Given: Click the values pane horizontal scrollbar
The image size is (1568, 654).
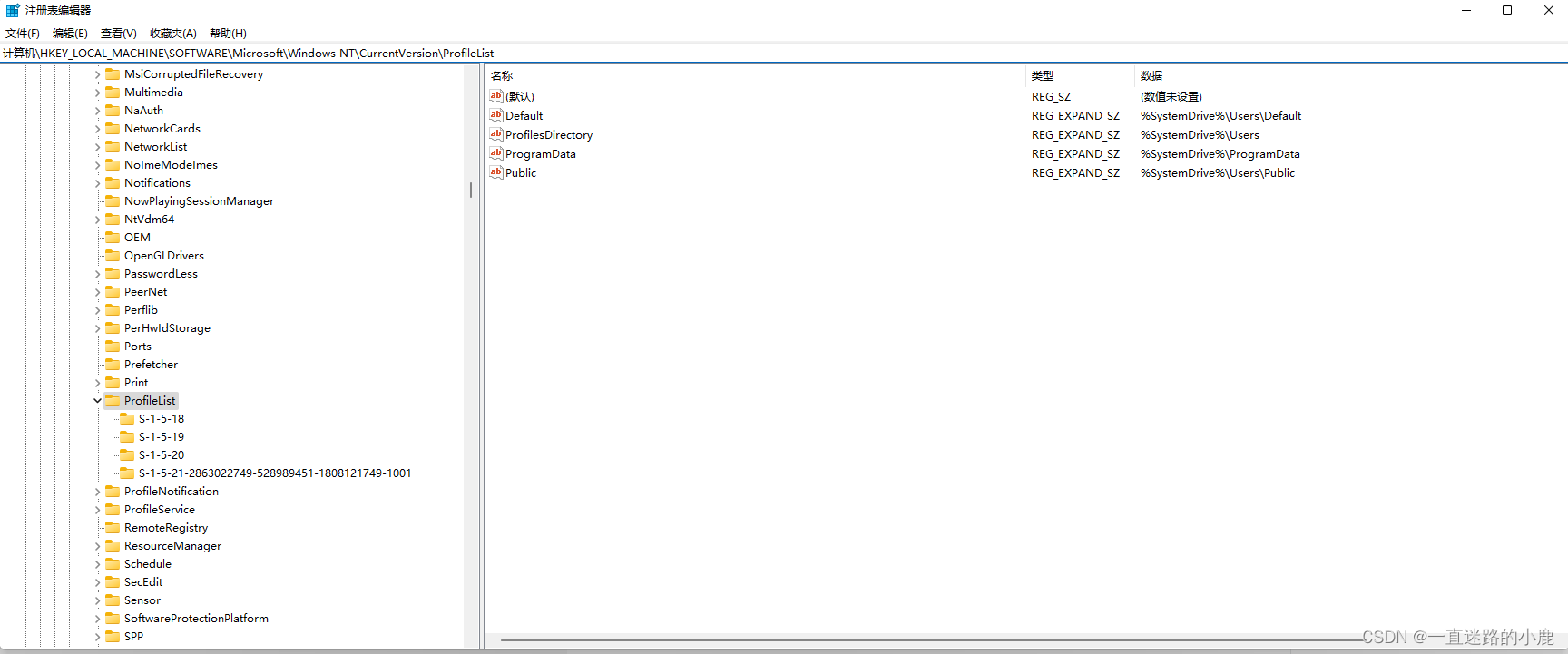Looking at the screenshot, I should pos(934,640).
